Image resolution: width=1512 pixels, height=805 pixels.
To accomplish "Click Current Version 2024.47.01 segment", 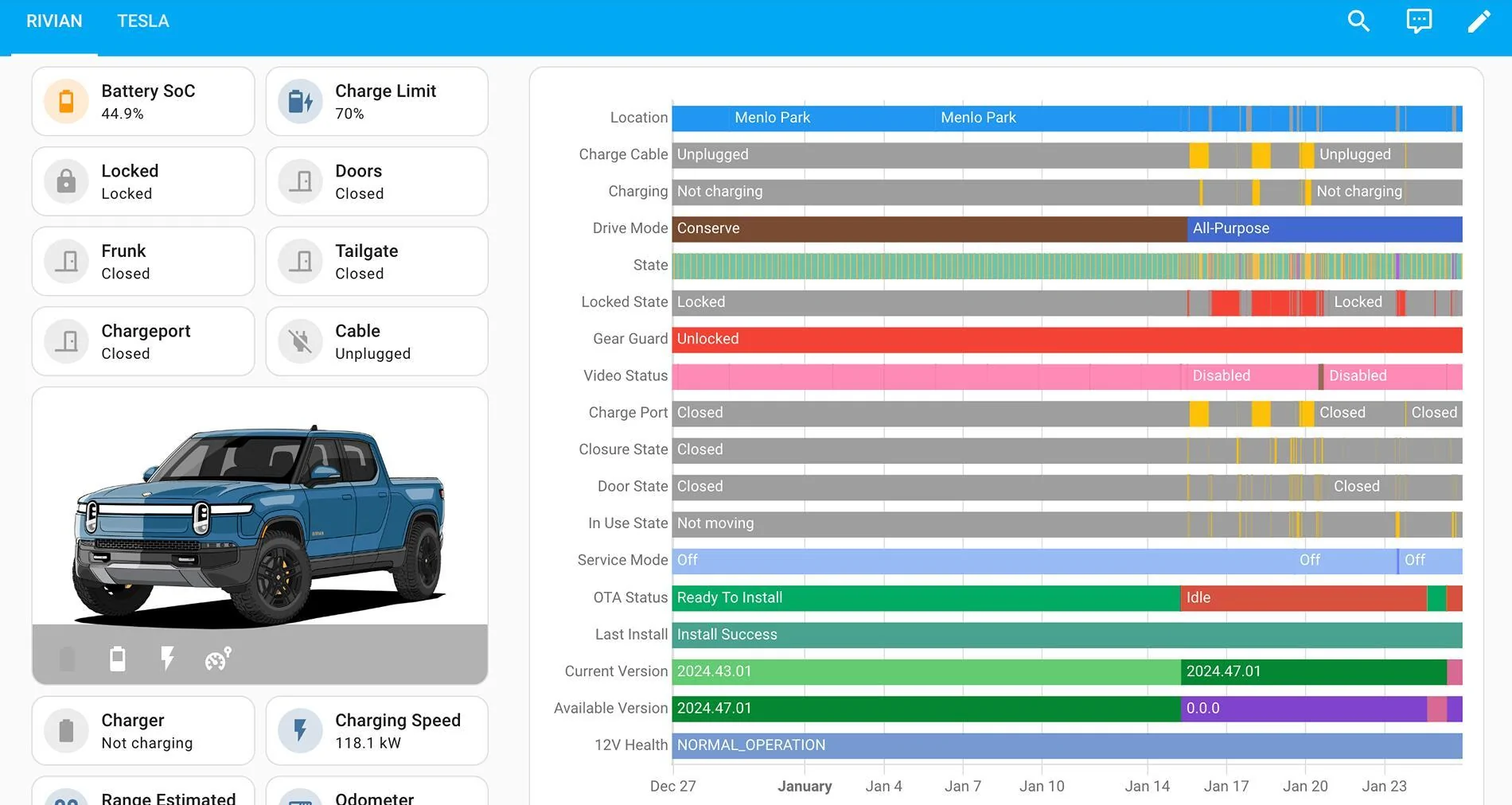I will click(1314, 672).
